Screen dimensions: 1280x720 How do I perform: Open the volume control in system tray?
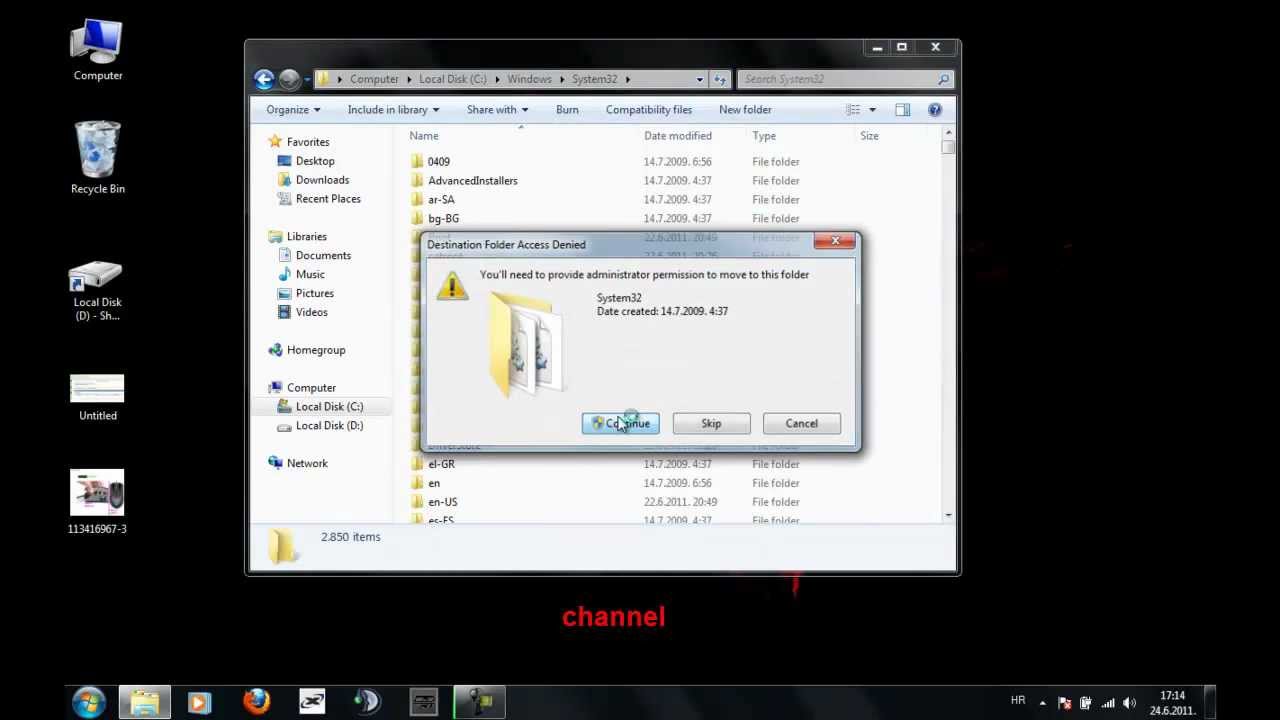1130,701
